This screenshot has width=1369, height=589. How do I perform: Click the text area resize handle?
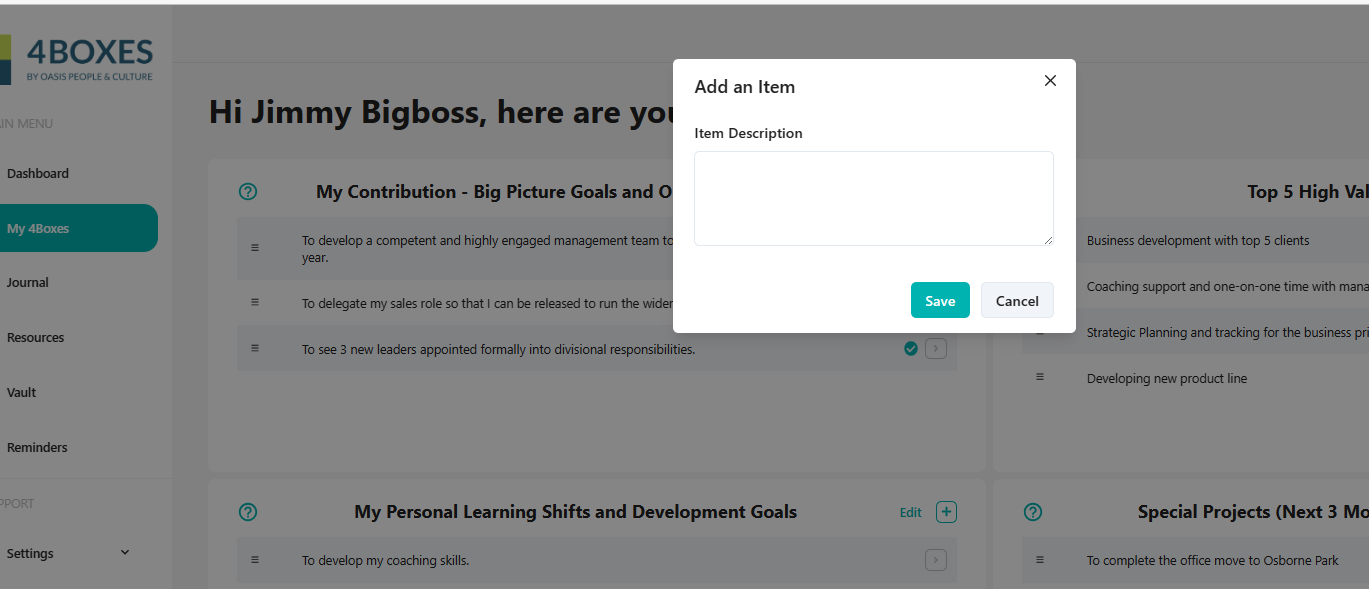coord(1048,240)
